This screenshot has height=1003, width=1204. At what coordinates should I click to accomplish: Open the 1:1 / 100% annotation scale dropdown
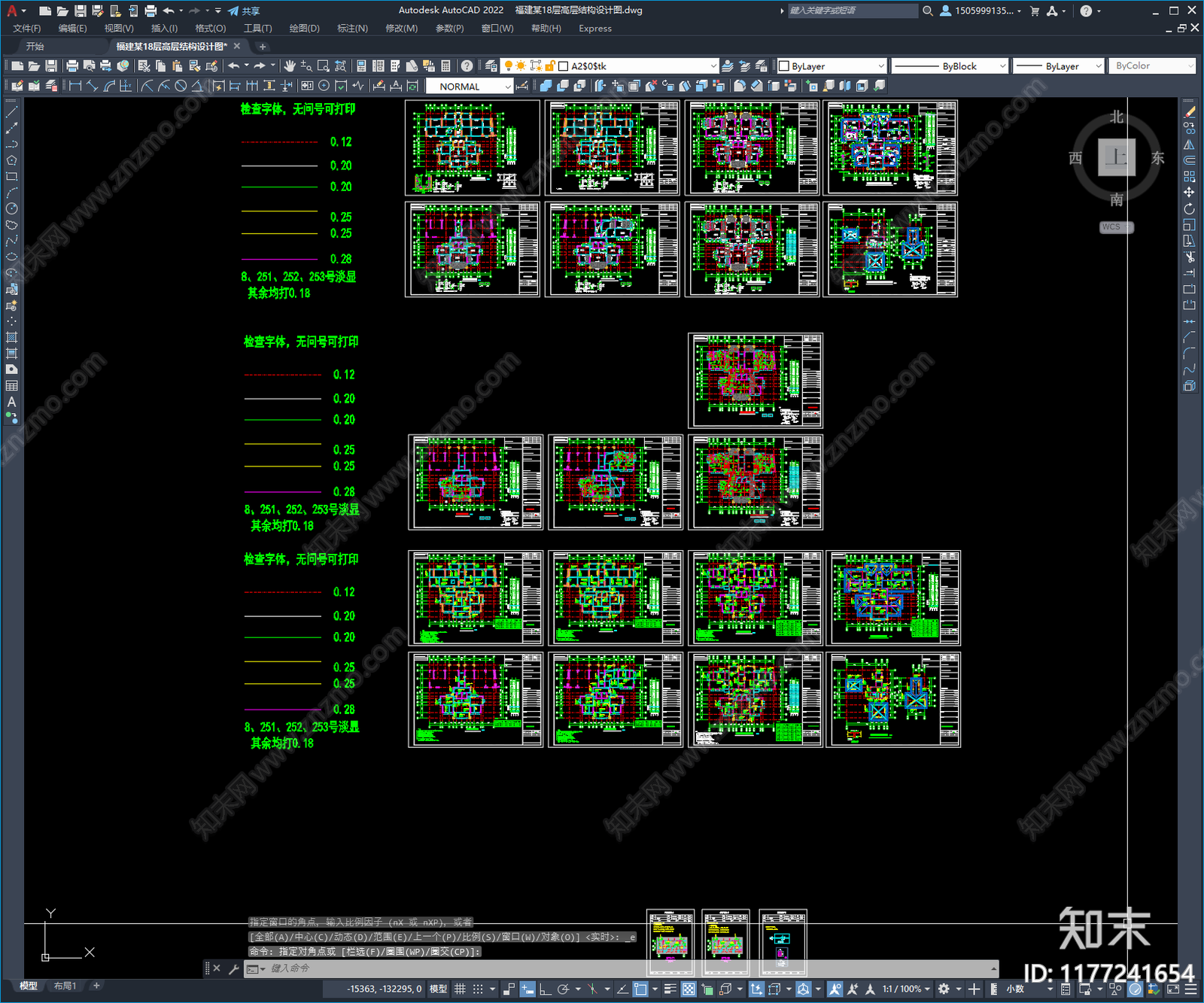[906, 989]
